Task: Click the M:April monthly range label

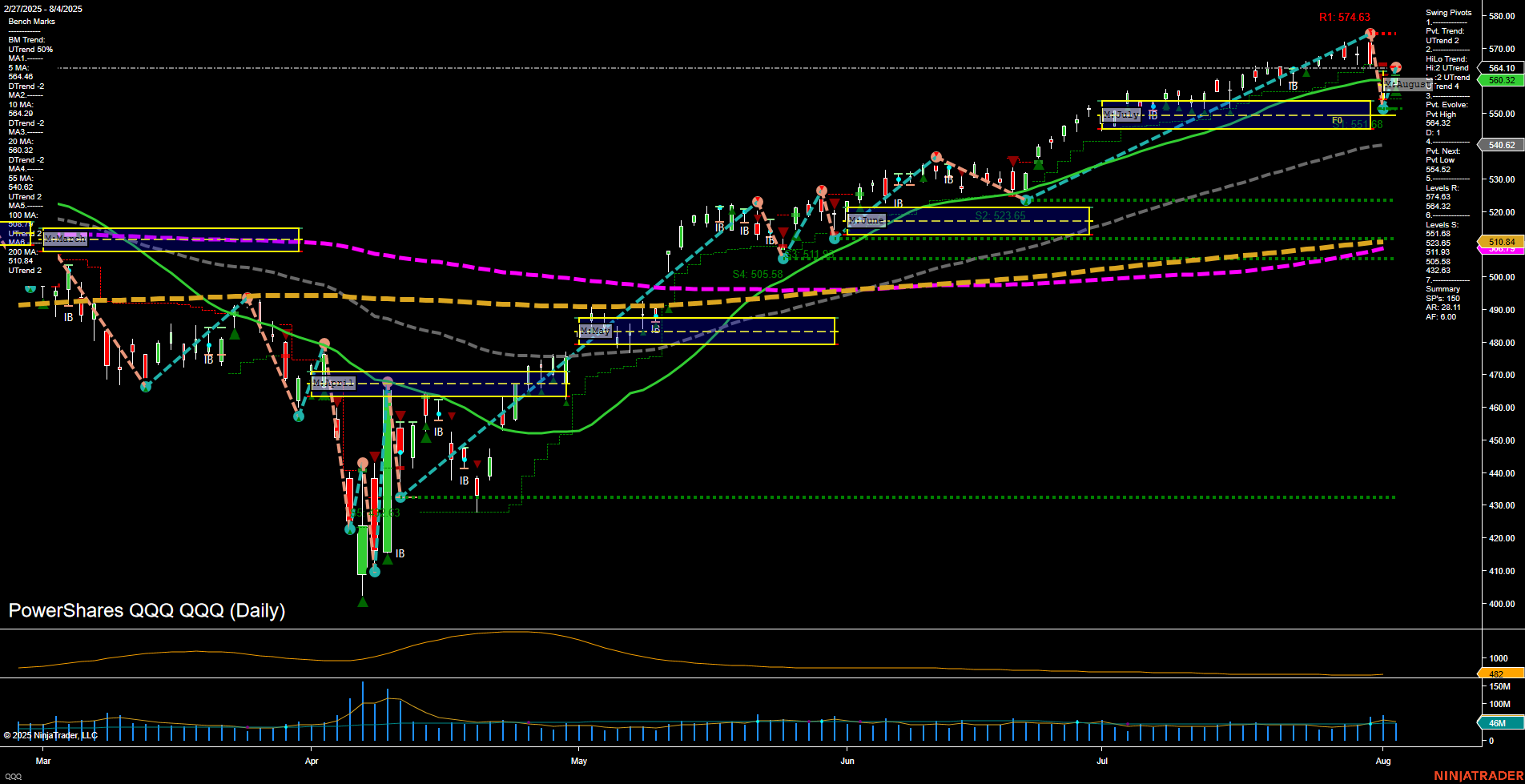Action: pyautogui.click(x=332, y=384)
